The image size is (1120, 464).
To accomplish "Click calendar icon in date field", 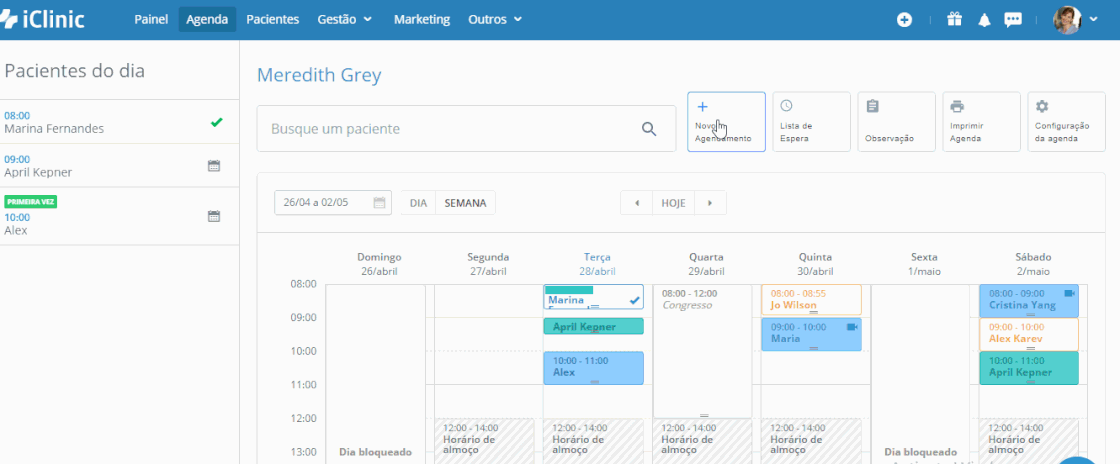I will (379, 203).
